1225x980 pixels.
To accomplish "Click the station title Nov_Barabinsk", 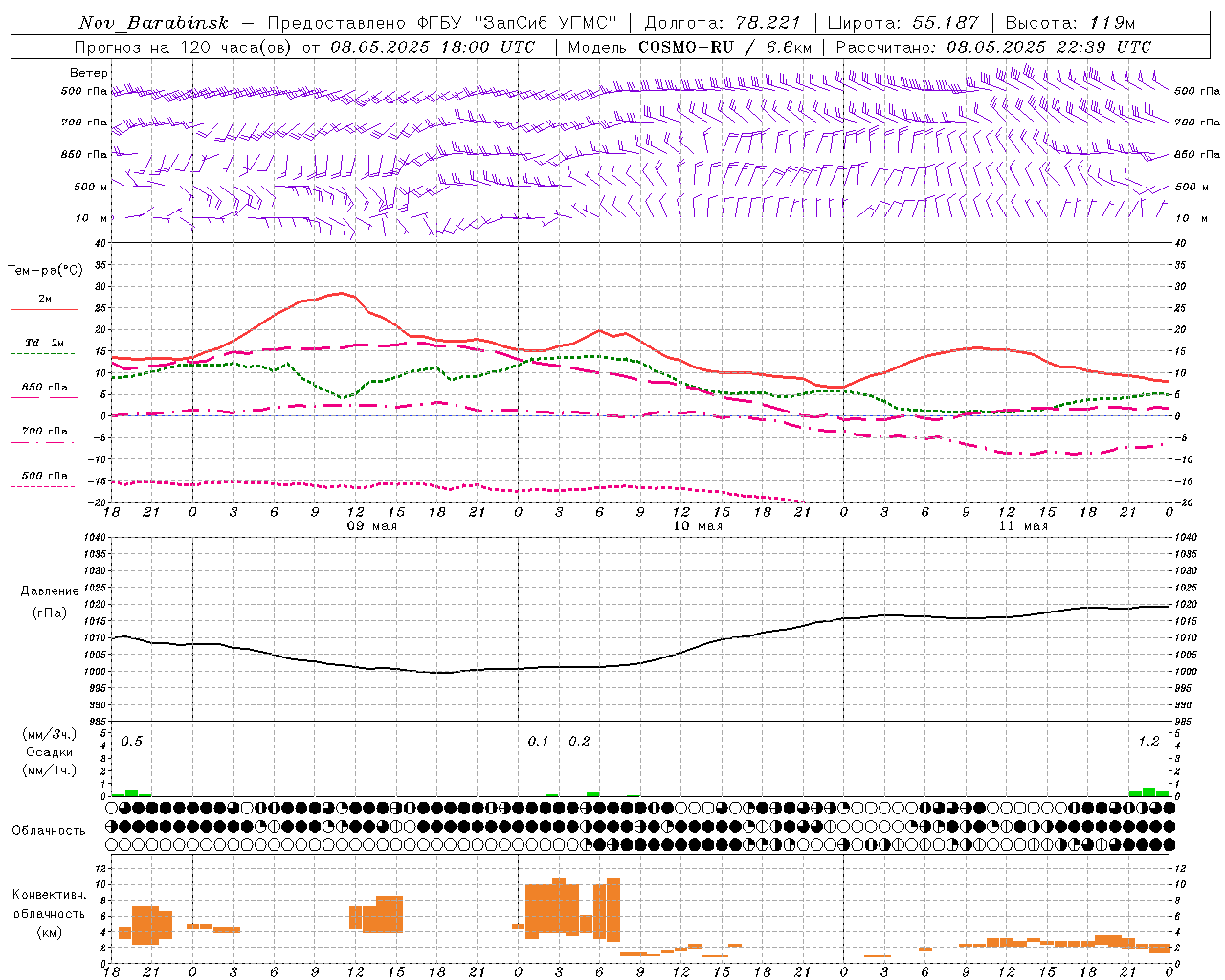I will pos(153,23).
